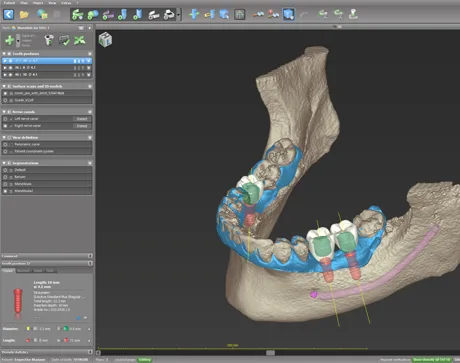Open dropdown arrow beside green plus icon
Screen dimensions: 460x363
(x=18, y=41)
